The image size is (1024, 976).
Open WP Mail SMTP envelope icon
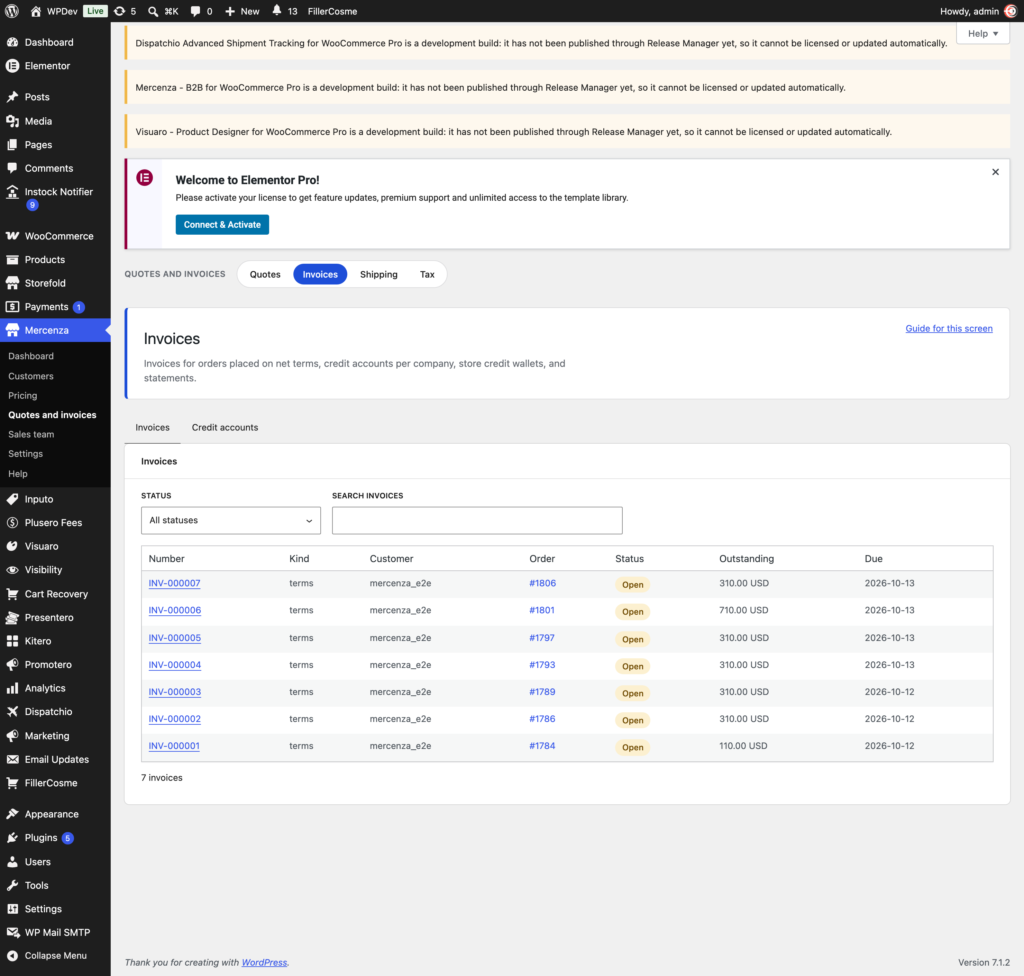(12, 932)
